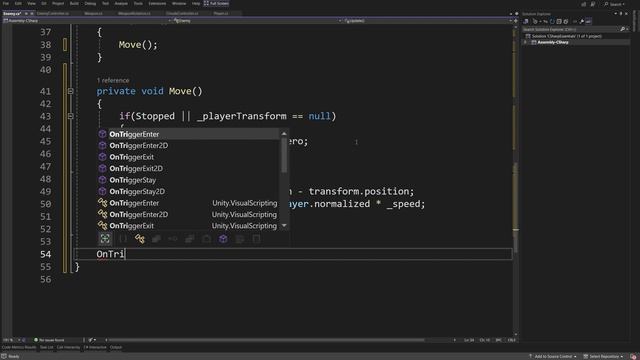Switch to the Weapon.cs tab

point(93,13)
